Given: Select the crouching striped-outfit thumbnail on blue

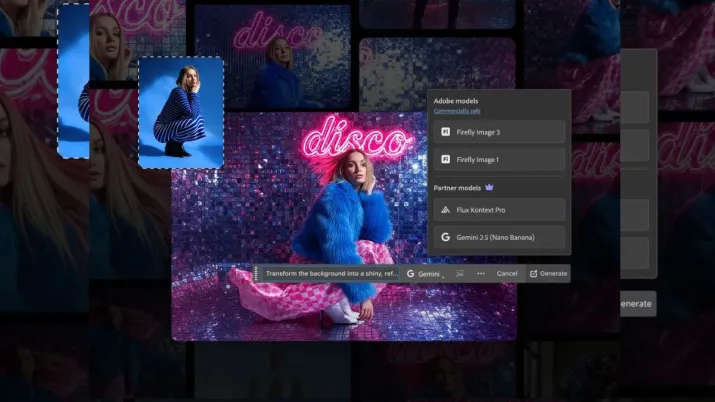Looking at the screenshot, I should [180, 111].
